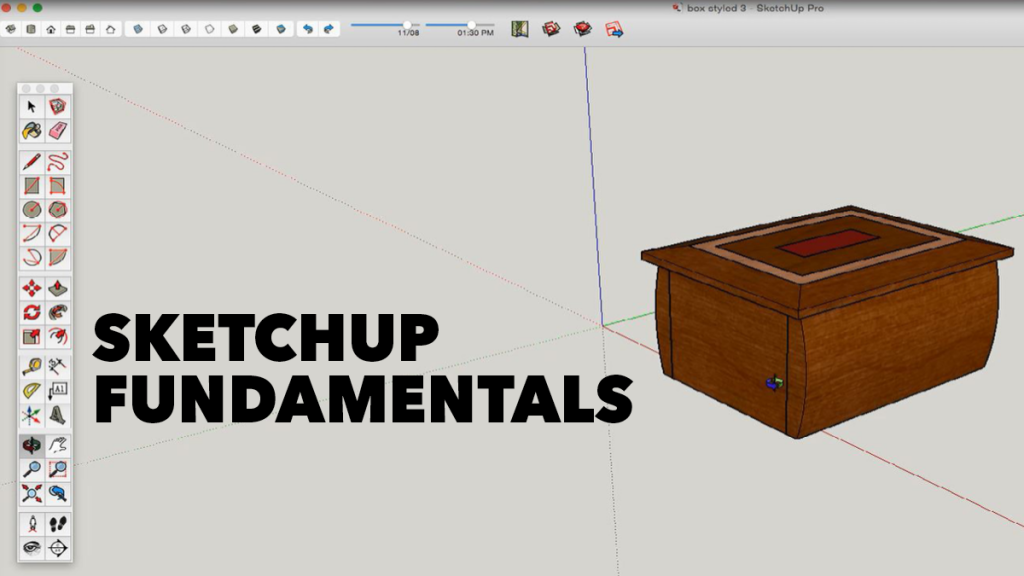The image size is (1024, 576).
Task: Go to Previous camera view
Action: coord(57,494)
